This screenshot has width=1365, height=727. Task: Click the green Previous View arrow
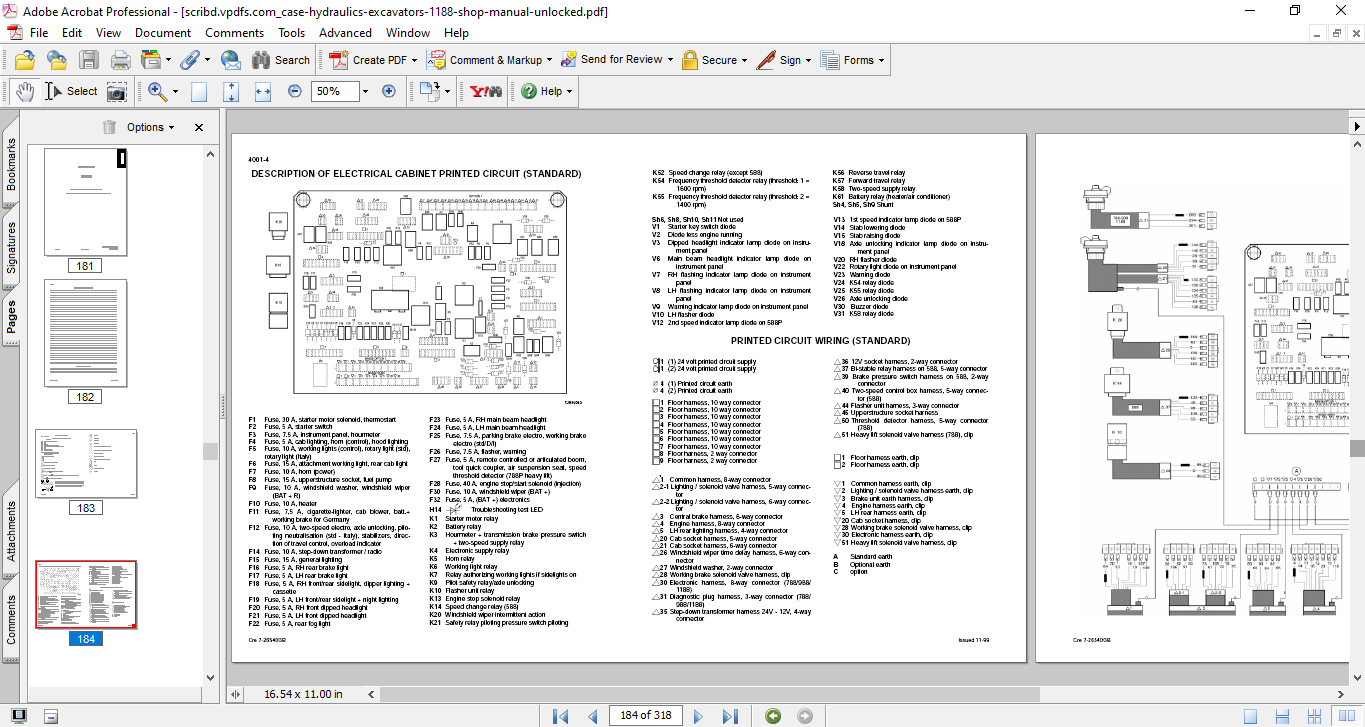pyautogui.click(x=772, y=716)
